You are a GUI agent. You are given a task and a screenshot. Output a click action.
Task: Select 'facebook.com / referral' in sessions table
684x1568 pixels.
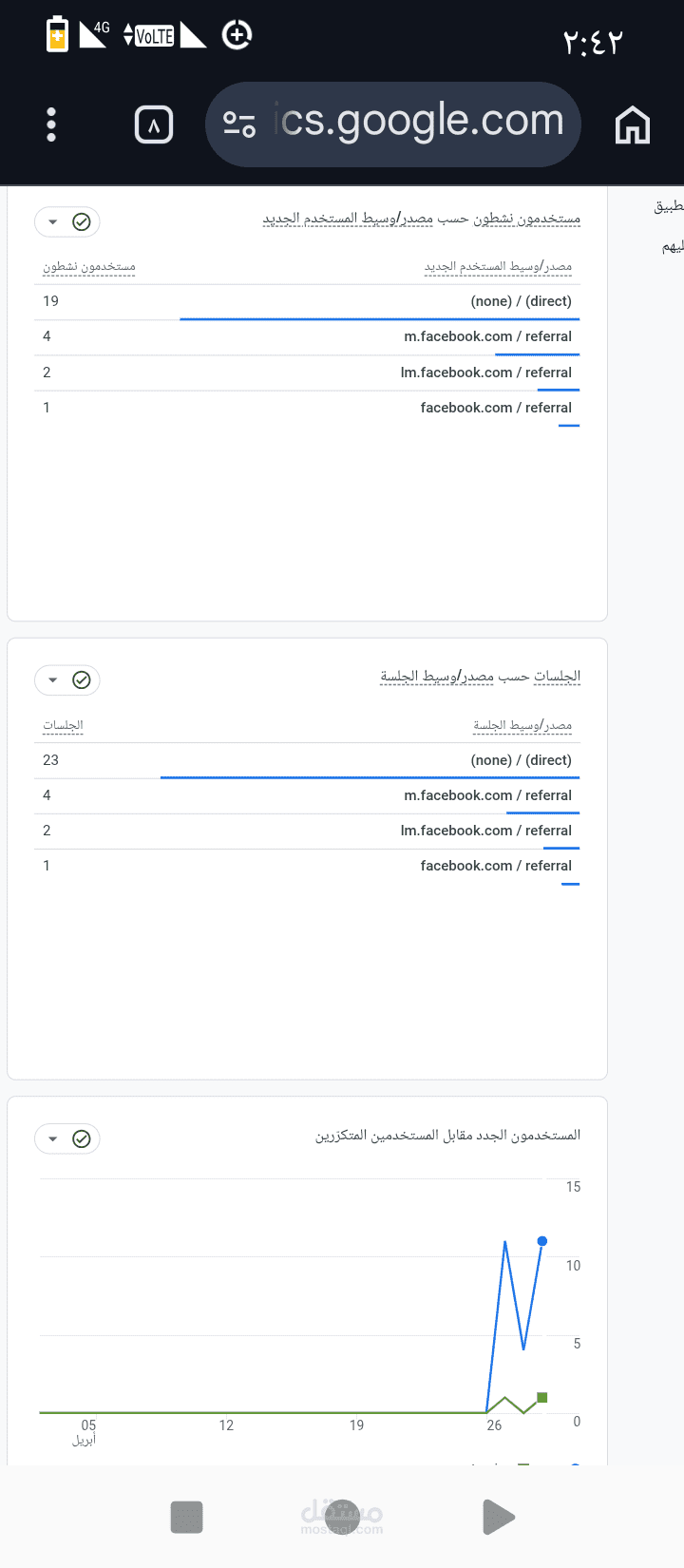pyautogui.click(x=307, y=866)
